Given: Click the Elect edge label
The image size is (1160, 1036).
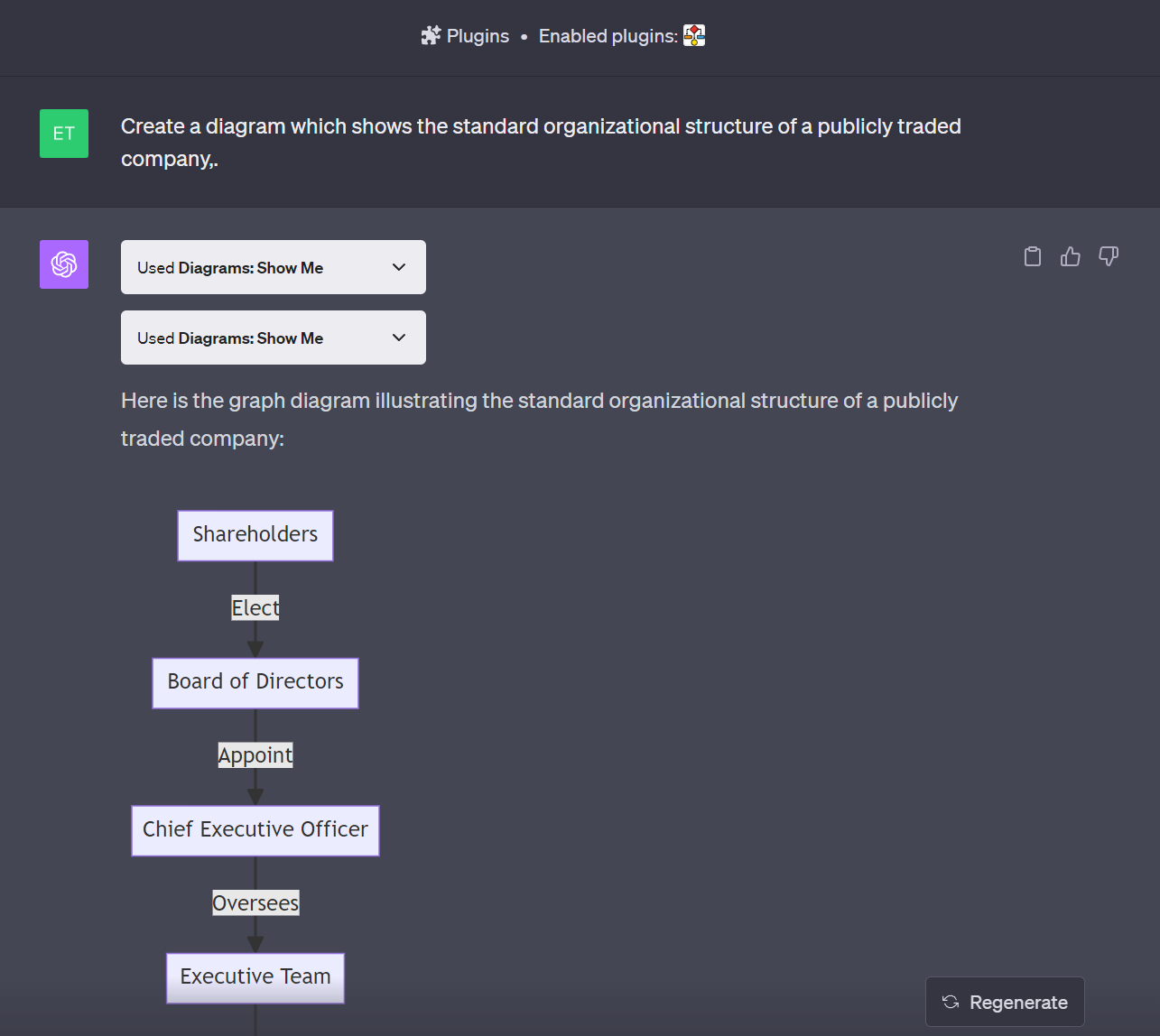Looking at the screenshot, I should pyautogui.click(x=255, y=608).
